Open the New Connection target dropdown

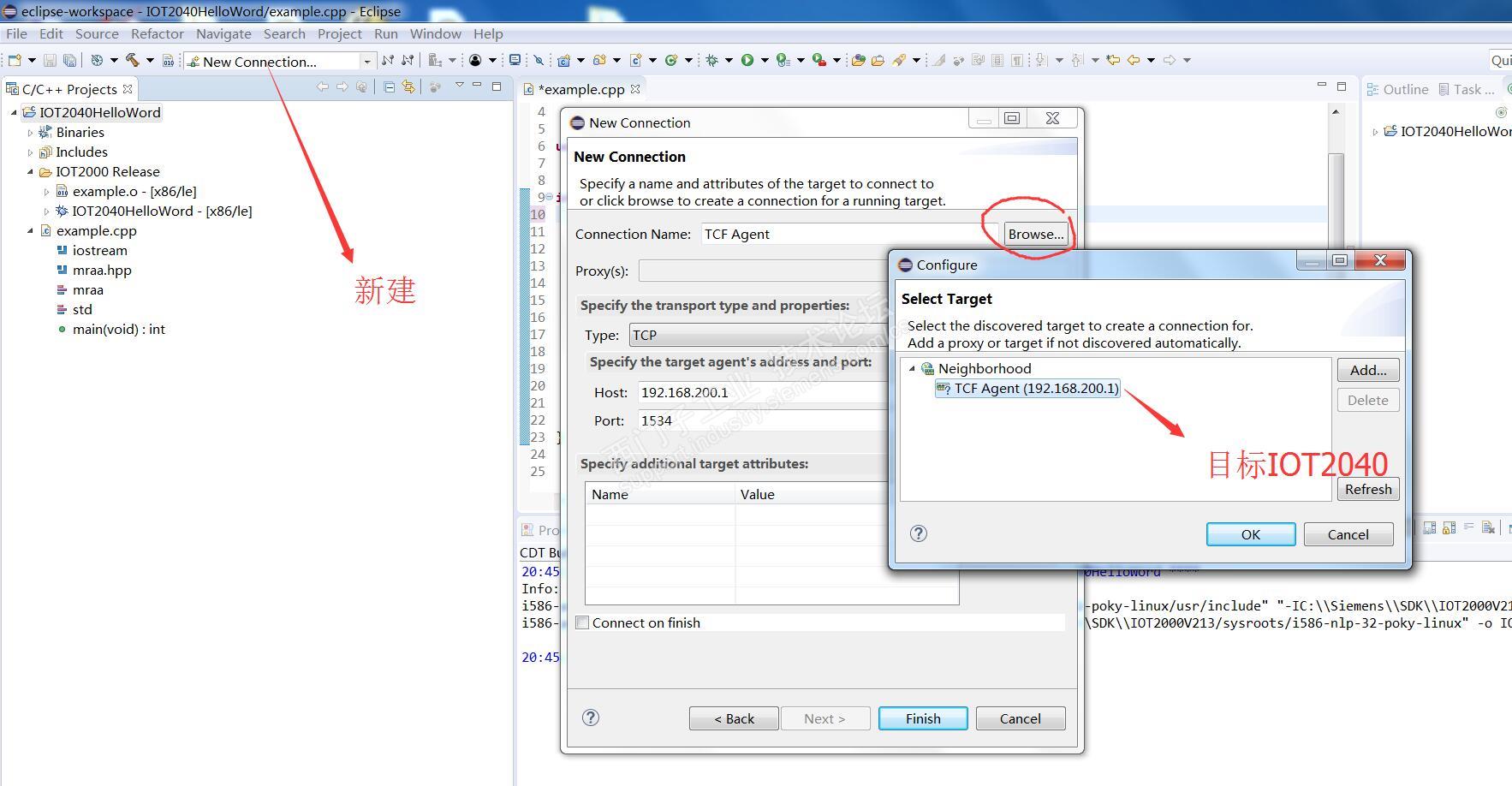(366, 61)
